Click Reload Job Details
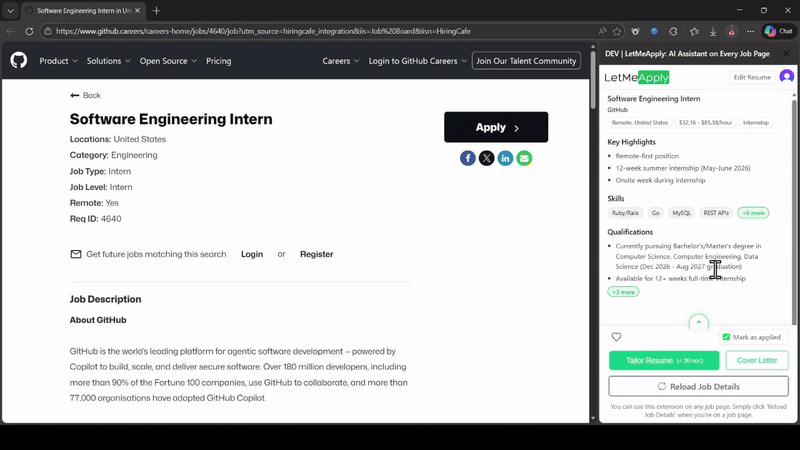This screenshot has height=450, width=800. point(698,386)
